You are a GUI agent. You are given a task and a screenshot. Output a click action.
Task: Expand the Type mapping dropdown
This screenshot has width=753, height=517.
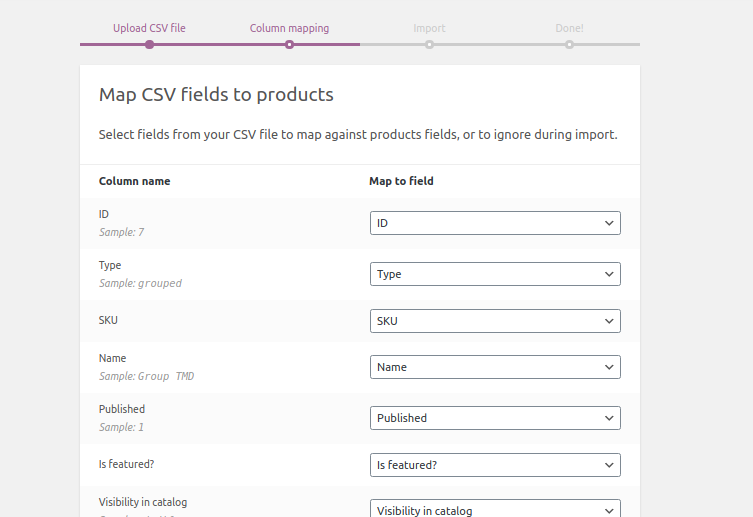pyautogui.click(x=495, y=274)
